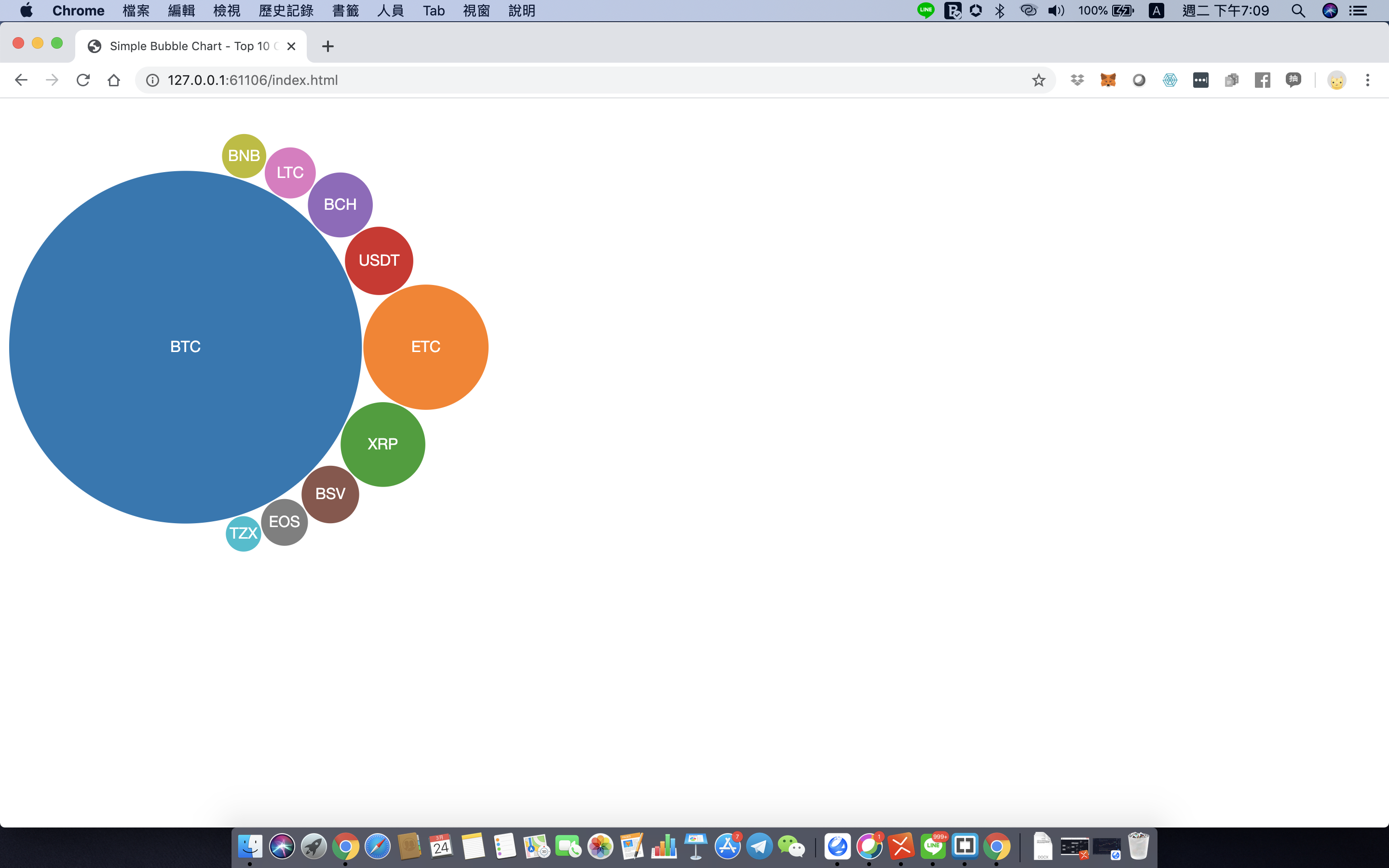The width and height of the screenshot is (1389, 868).
Task: Click the red USDT bubble
Action: 379,260
